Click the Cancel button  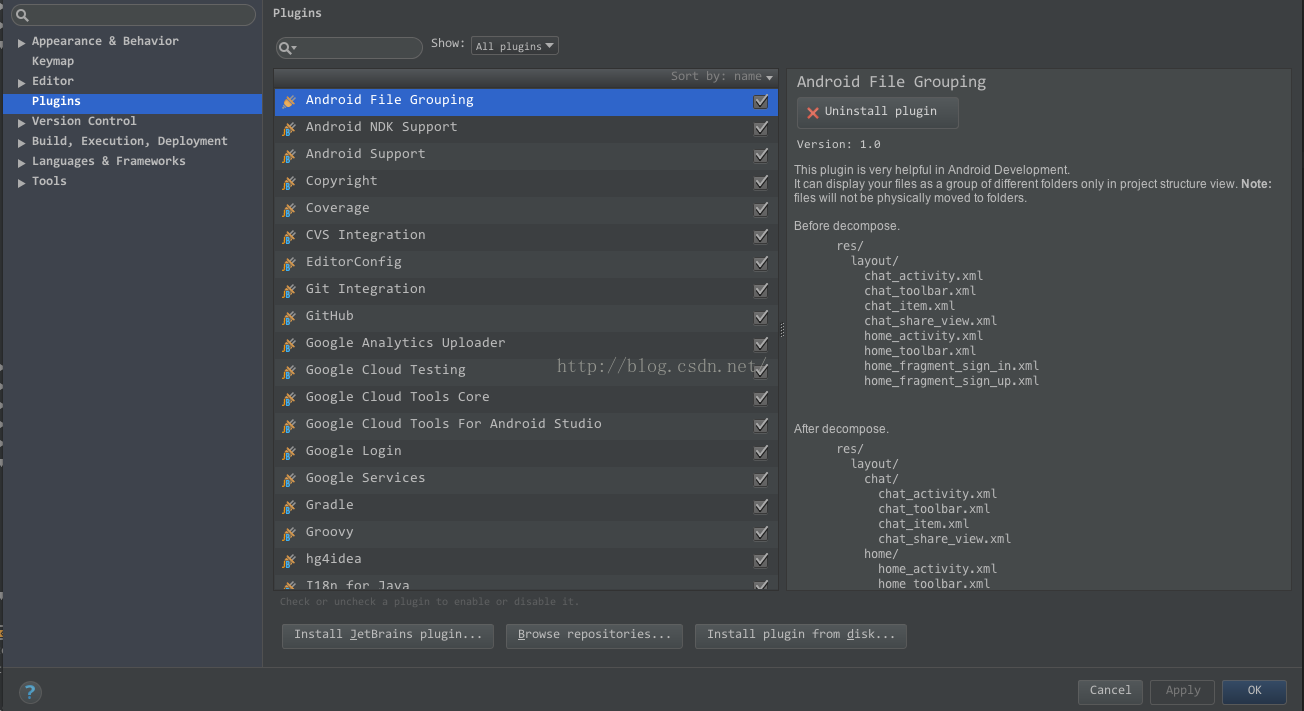[1110, 691]
